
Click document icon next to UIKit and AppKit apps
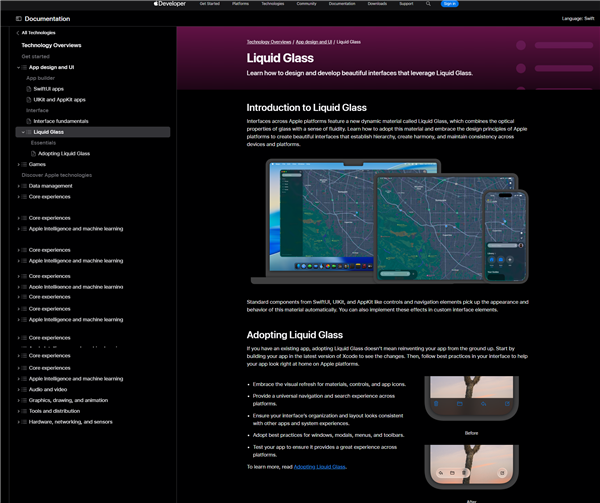[29, 99]
